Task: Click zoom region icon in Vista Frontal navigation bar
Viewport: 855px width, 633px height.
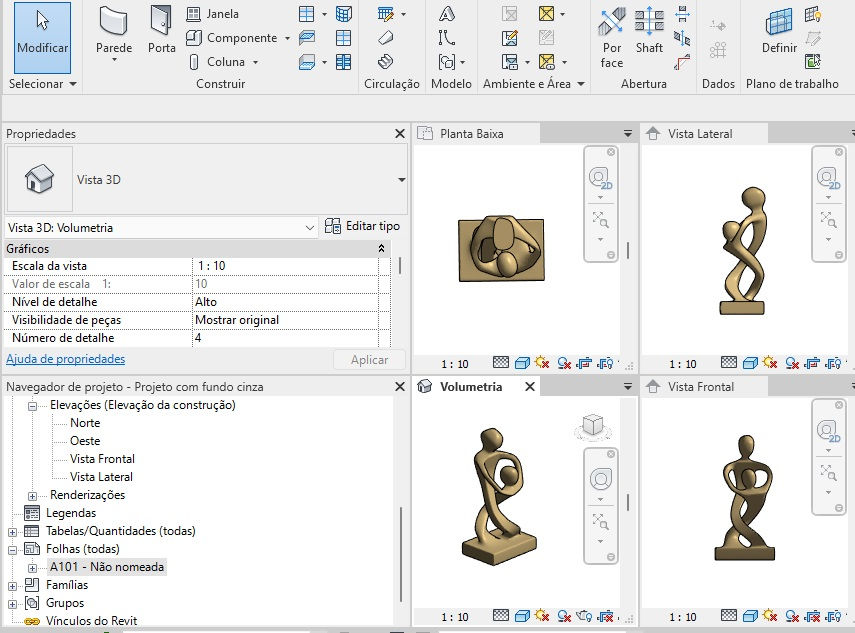Action: coord(828,472)
